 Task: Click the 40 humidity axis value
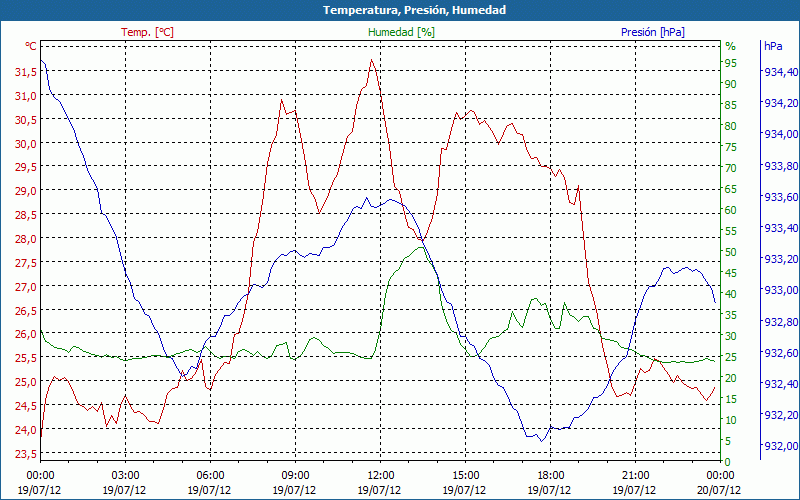point(731,294)
